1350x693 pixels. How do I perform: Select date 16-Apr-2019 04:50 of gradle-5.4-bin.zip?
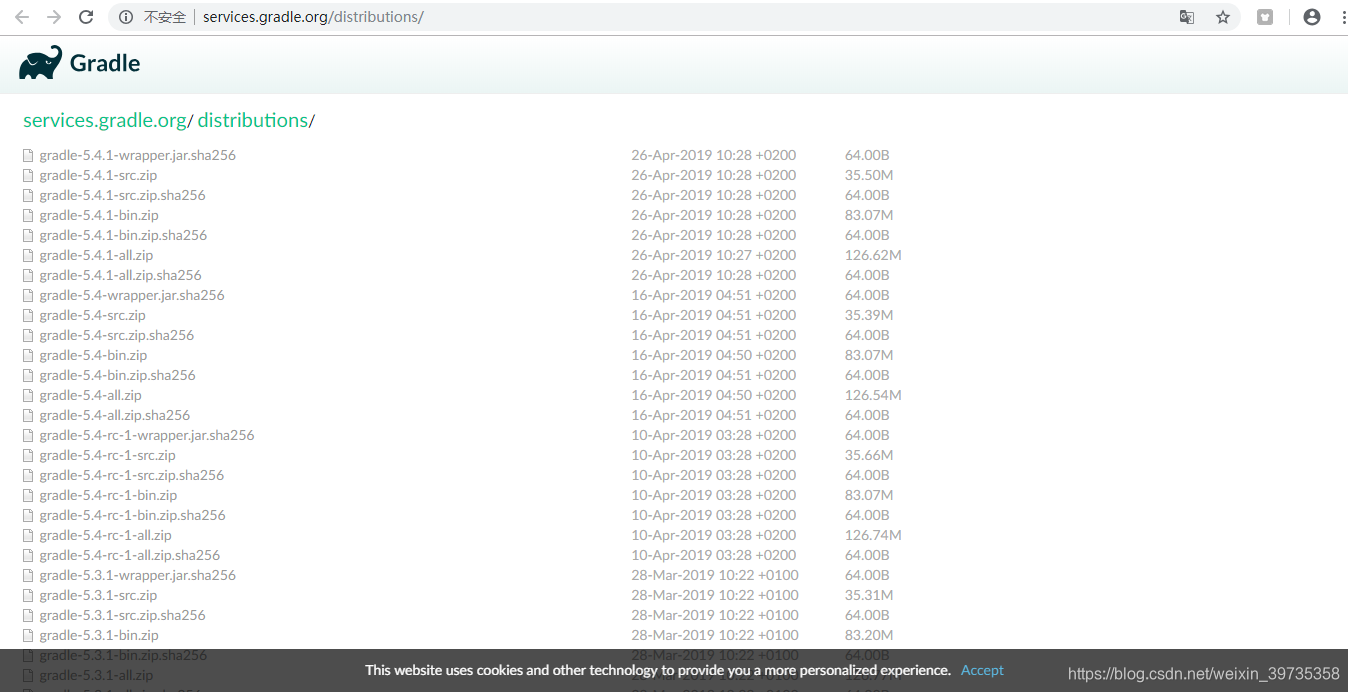714,355
